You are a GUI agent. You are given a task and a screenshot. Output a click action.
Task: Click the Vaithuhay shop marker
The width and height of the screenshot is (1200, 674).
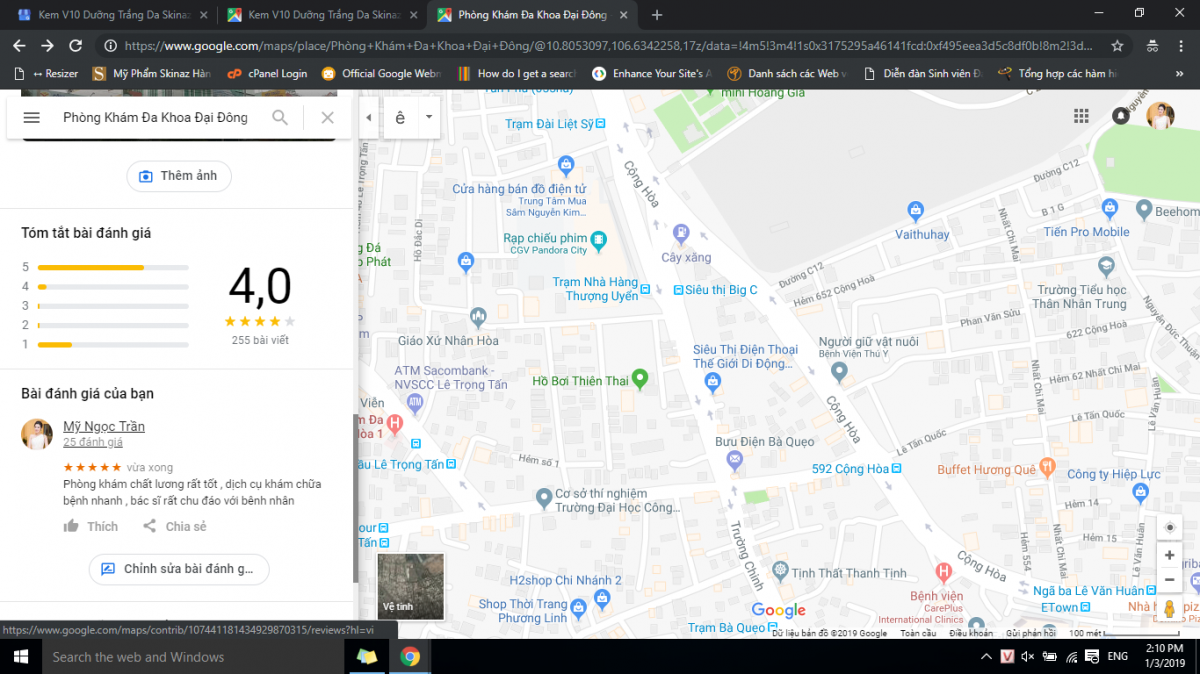click(x=915, y=211)
